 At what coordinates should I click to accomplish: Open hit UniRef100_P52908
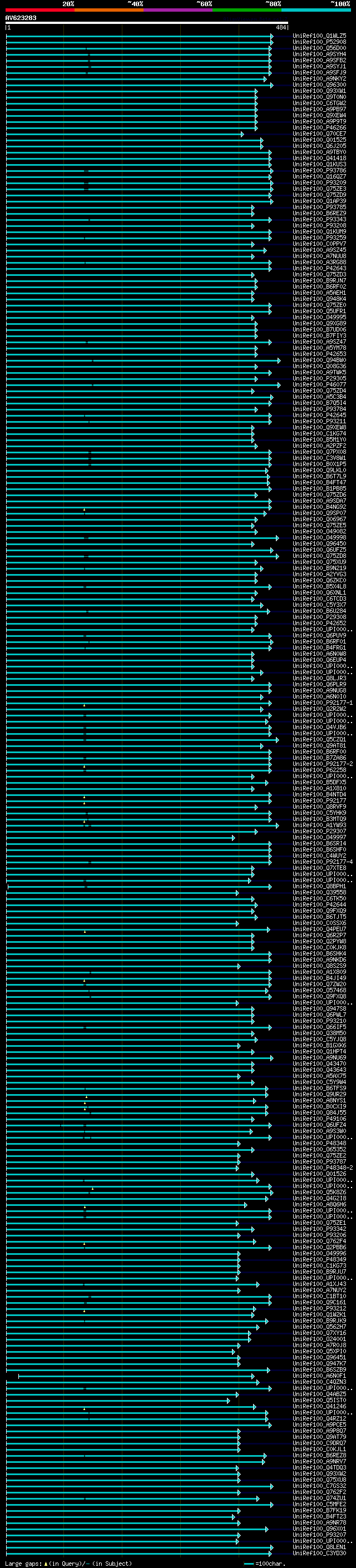319,42
